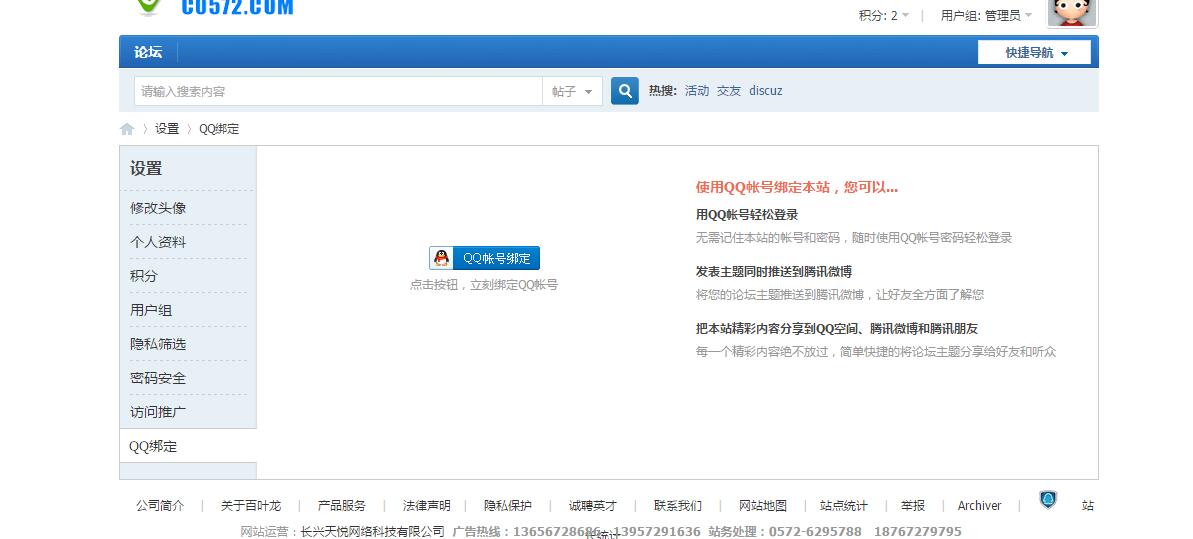Click the QQ绑定 breadcrumb link
This screenshot has height=539, width=1193.
tap(219, 129)
